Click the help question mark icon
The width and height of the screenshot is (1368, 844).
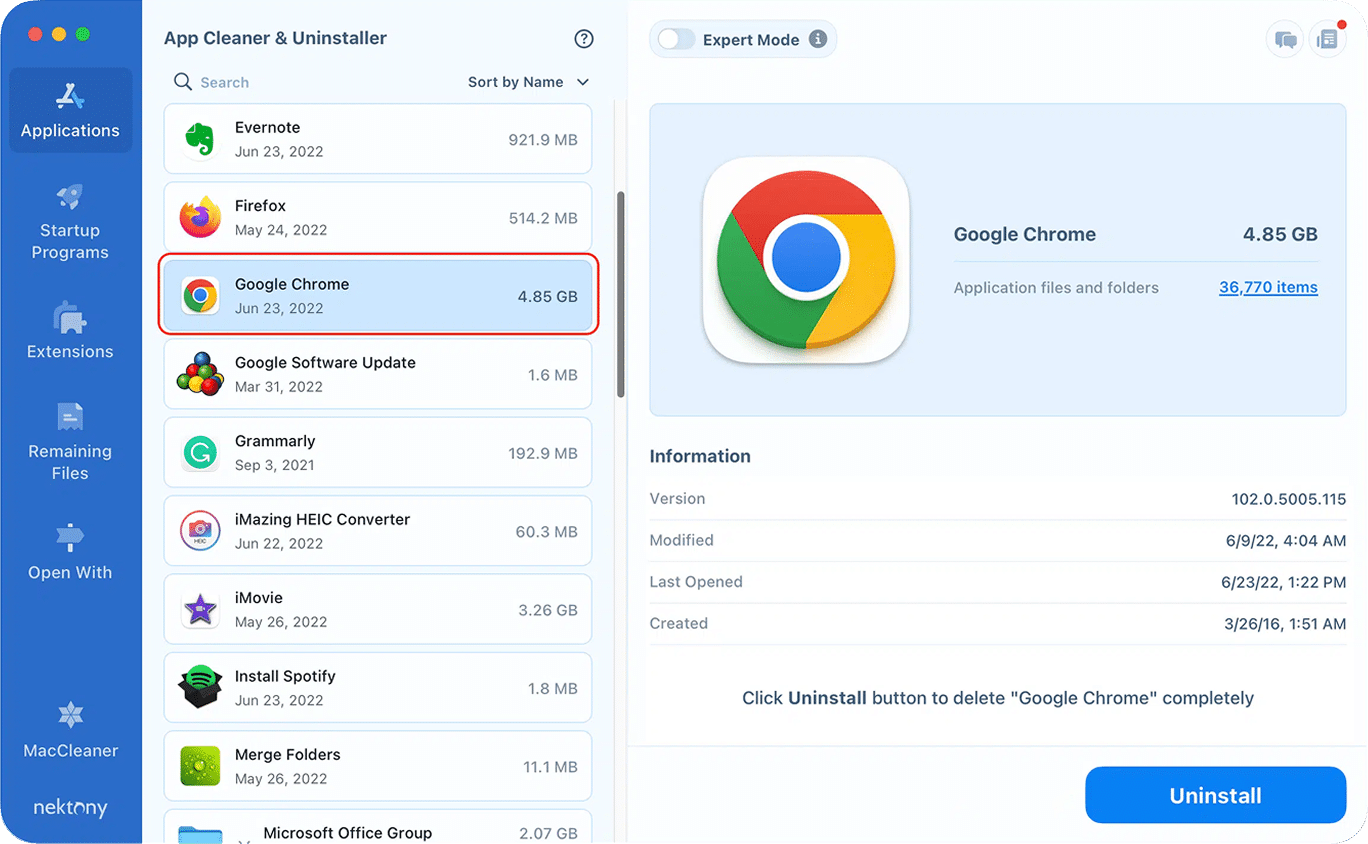coord(584,38)
